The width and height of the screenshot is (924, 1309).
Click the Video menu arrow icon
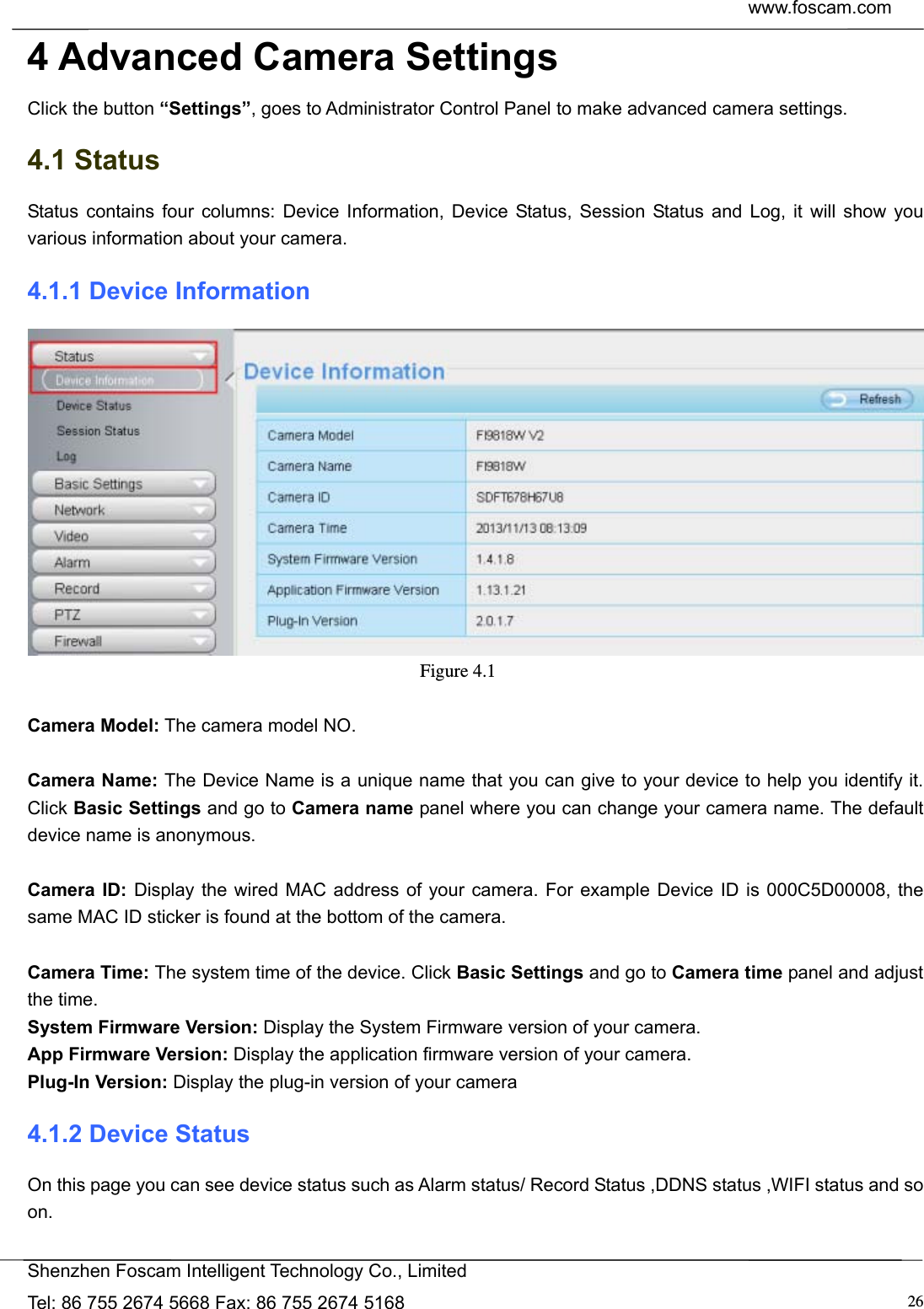(x=200, y=537)
